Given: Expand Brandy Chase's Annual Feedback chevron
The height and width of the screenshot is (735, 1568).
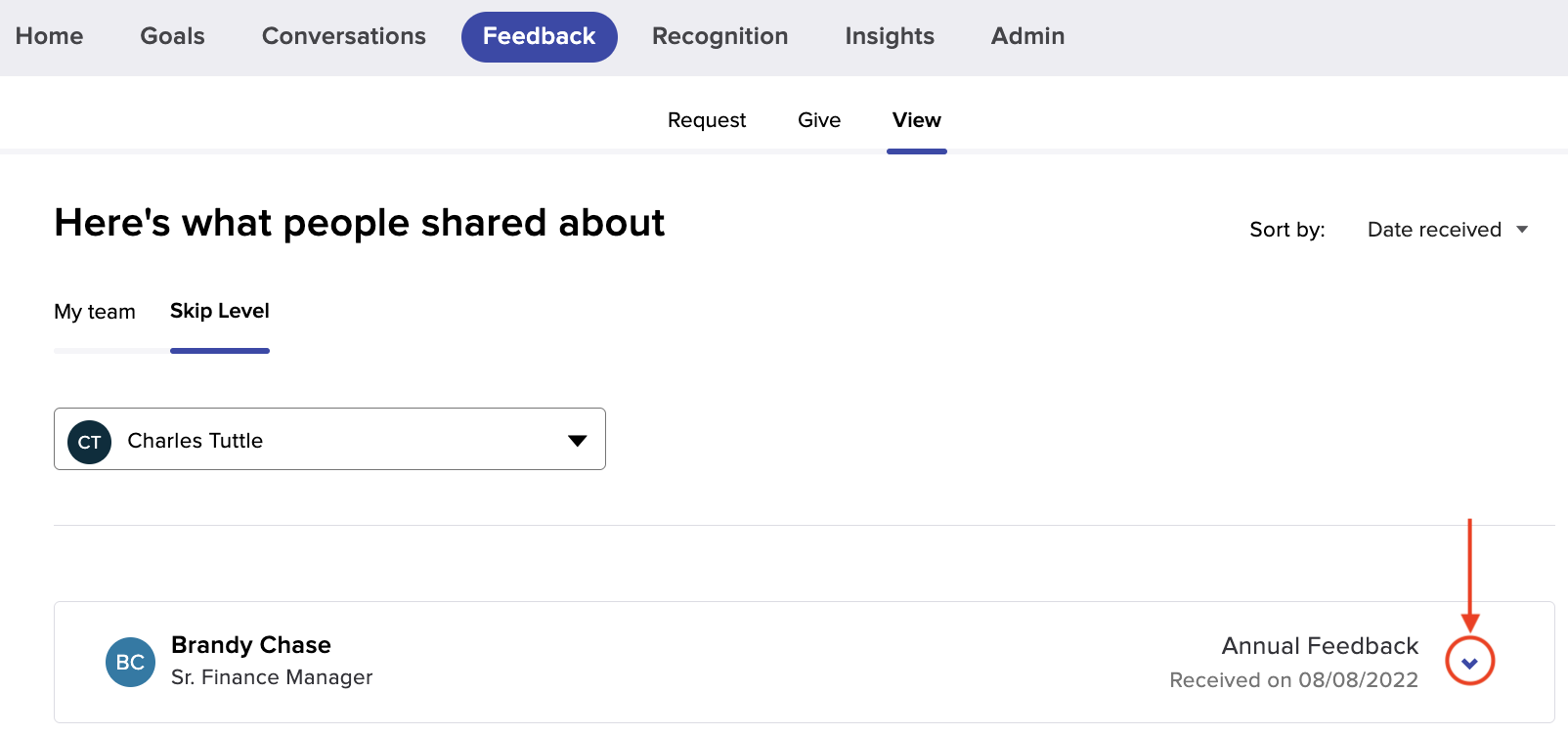Looking at the screenshot, I should 1469,662.
